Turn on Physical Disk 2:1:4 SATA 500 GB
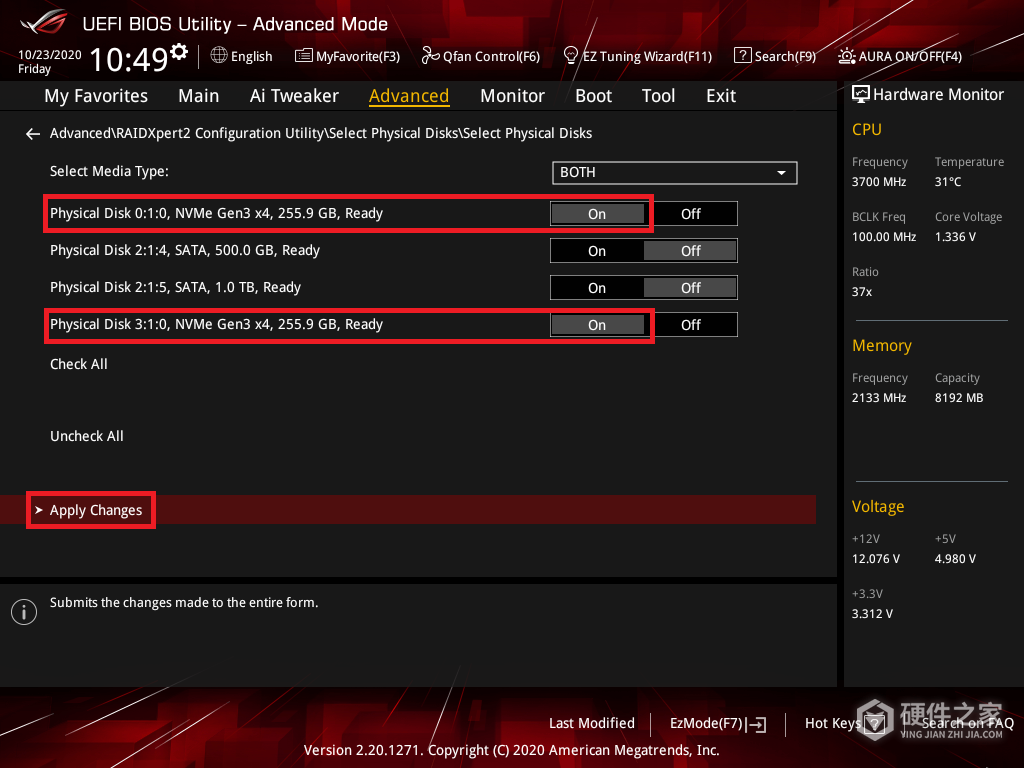The width and height of the screenshot is (1024, 768). pos(597,251)
